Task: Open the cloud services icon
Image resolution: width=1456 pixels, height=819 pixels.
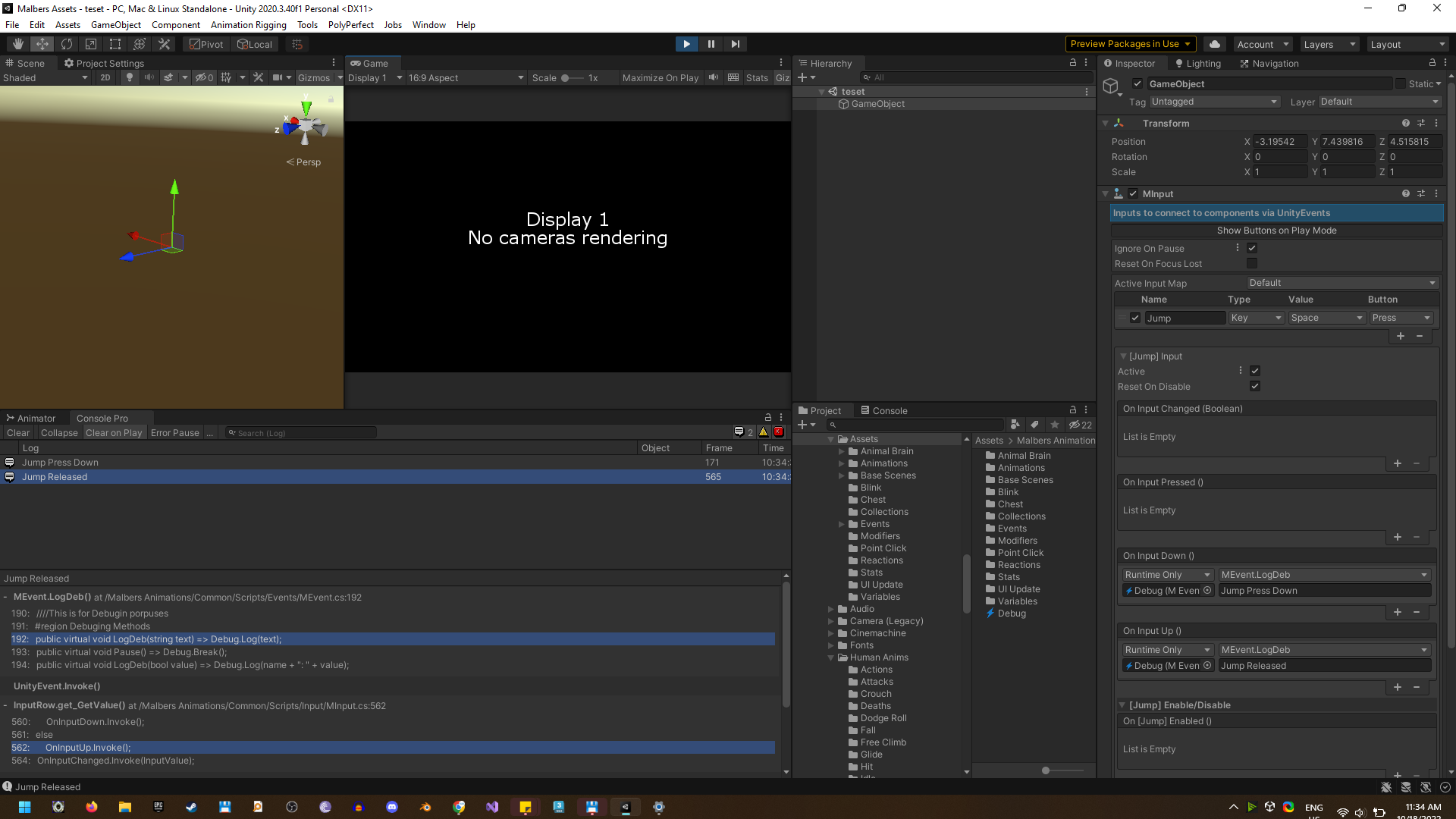Action: click(x=1215, y=44)
